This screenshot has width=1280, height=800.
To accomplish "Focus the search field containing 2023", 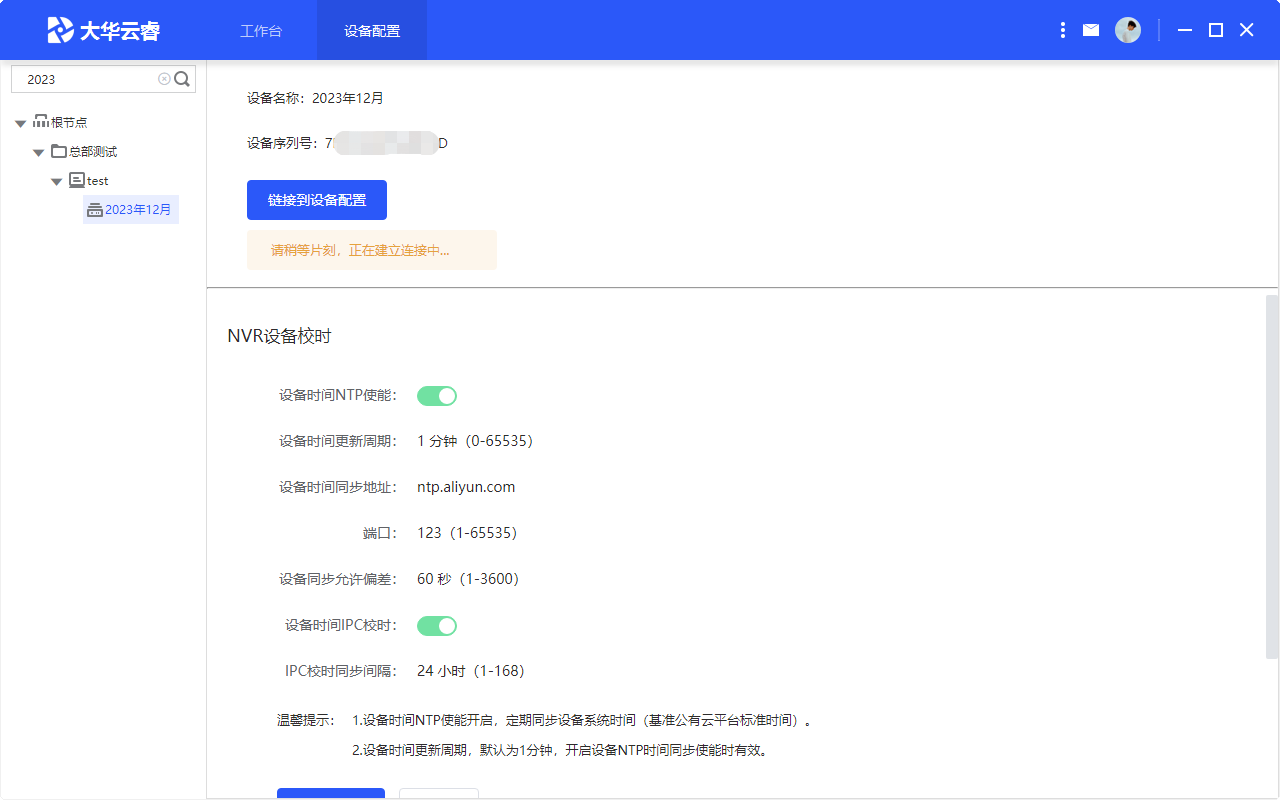I will pos(88,79).
